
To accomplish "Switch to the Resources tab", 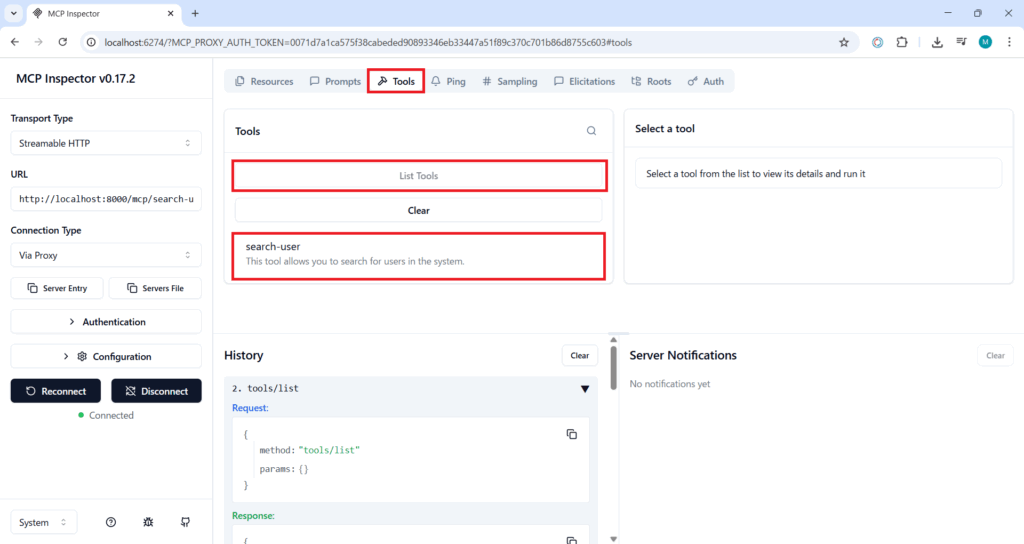I will 264,81.
